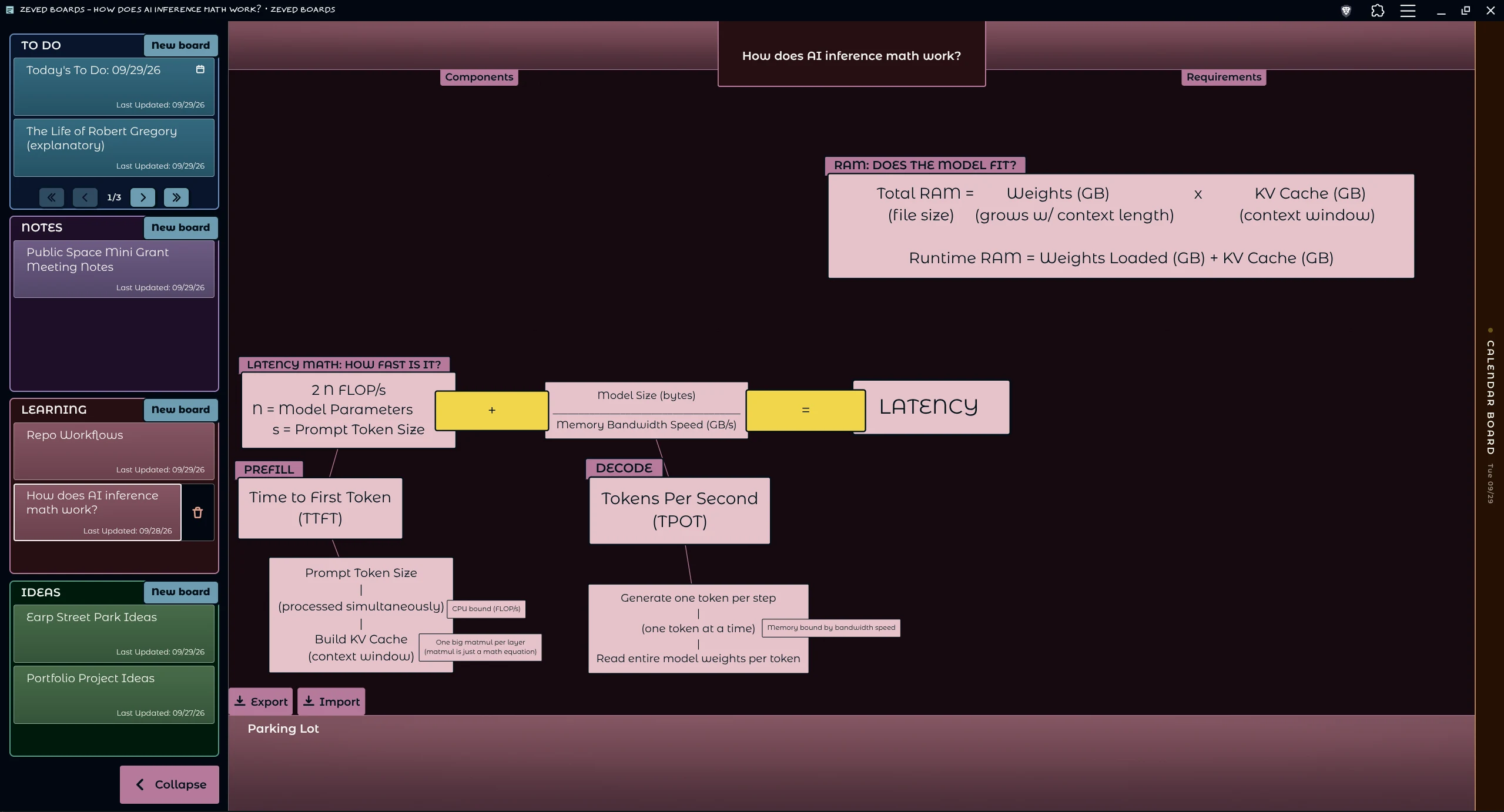This screenshot has width=1504, height=812.
Task: Click the PREFILL label tag
Action: click(269, 469)
